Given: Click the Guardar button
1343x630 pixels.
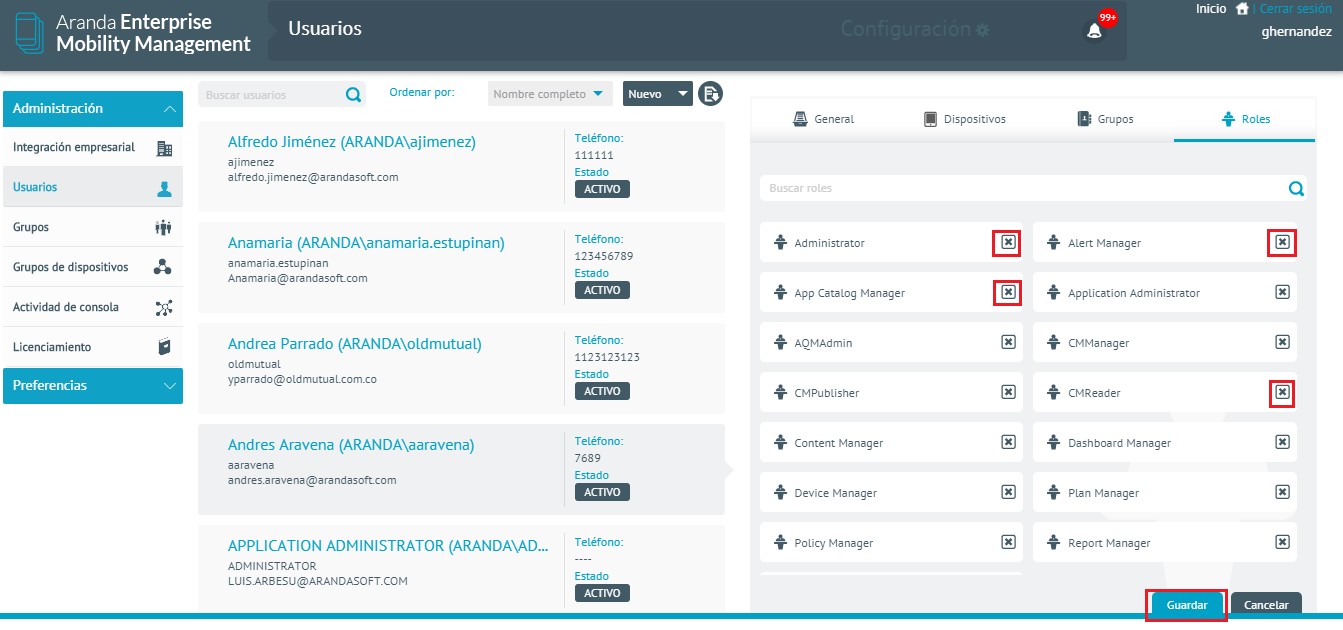Looking at the screenshot, I should pos(1186,605).
